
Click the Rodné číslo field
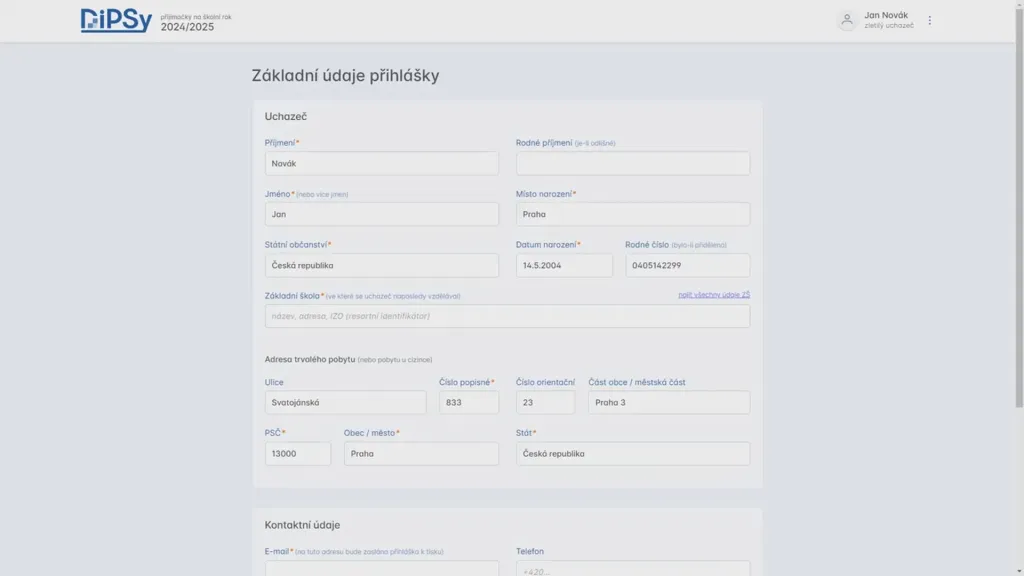point(688,265)
